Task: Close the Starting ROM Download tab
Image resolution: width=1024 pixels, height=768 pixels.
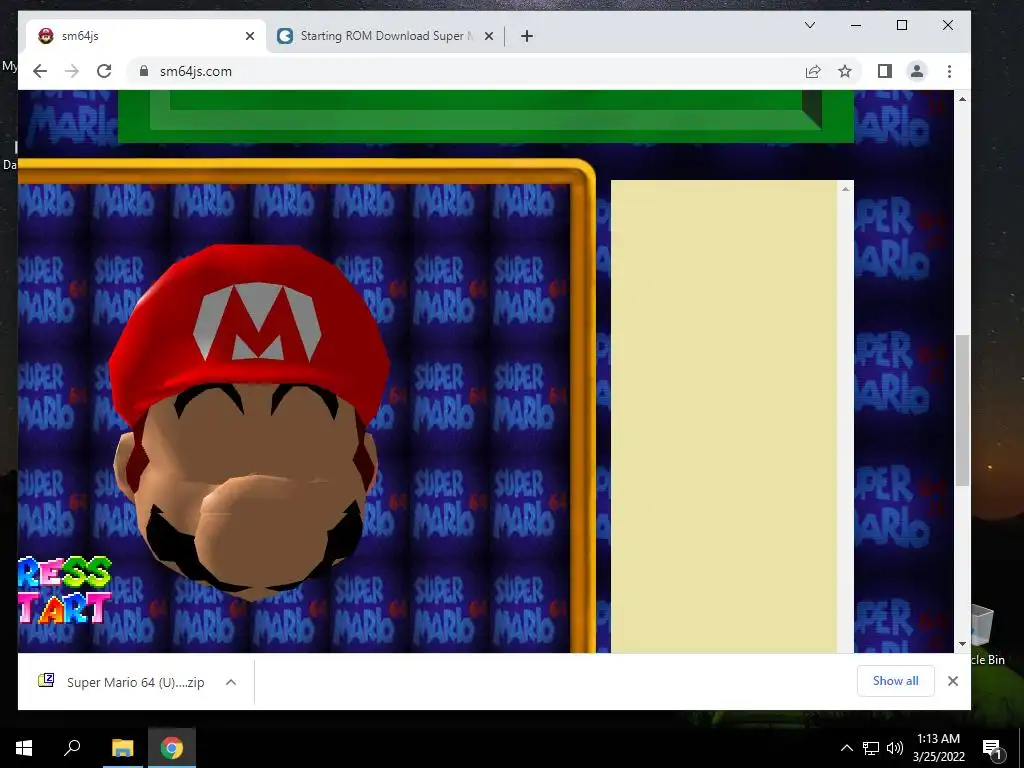Action: tap(488, 36)
